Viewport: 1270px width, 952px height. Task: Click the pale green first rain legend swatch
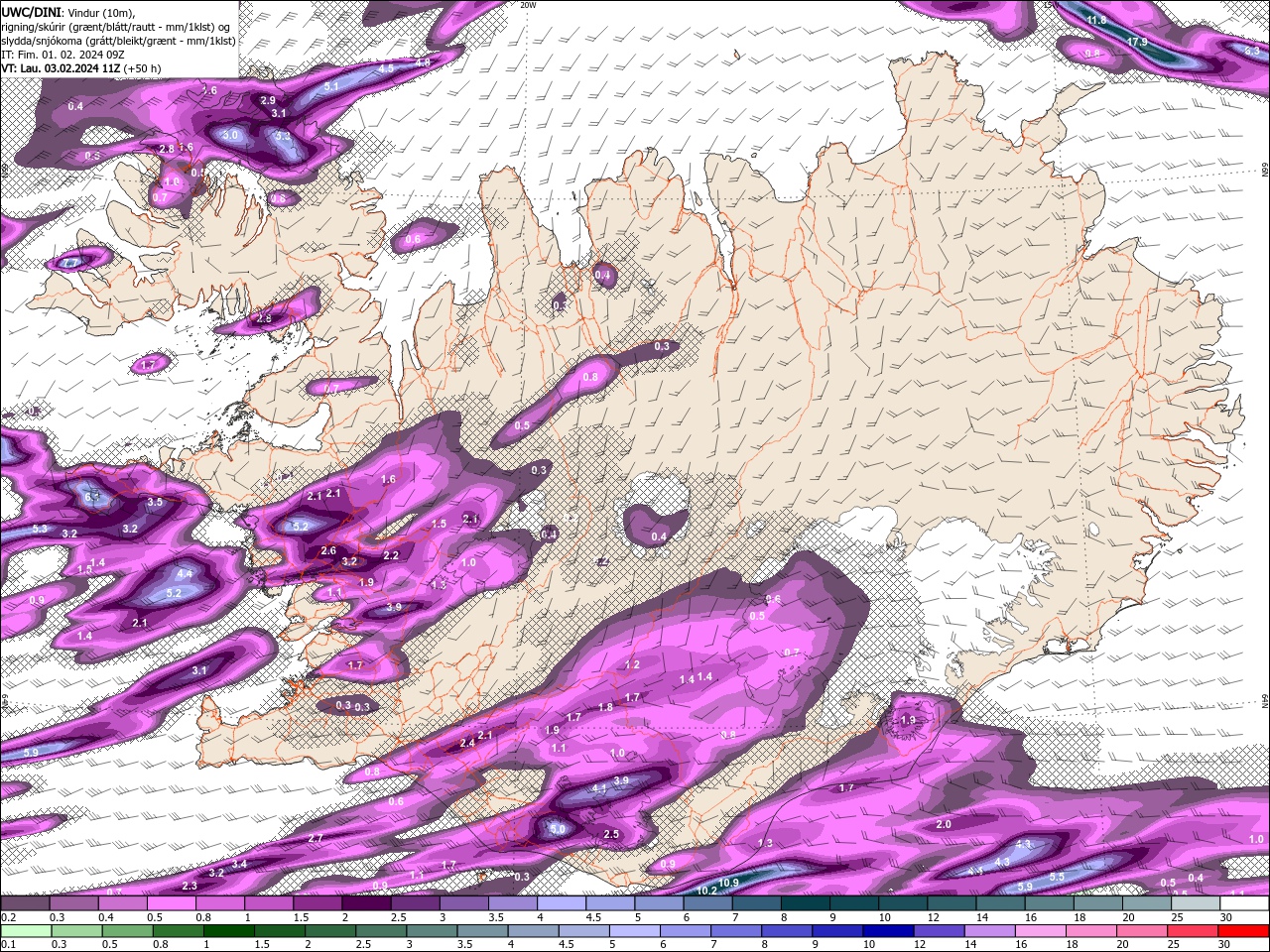point(25,931)
